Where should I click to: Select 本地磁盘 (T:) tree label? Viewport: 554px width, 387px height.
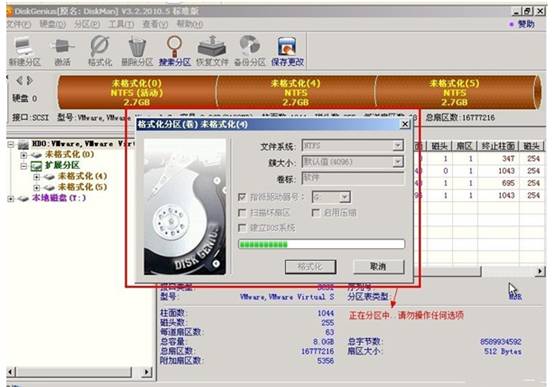coord(59,198)
